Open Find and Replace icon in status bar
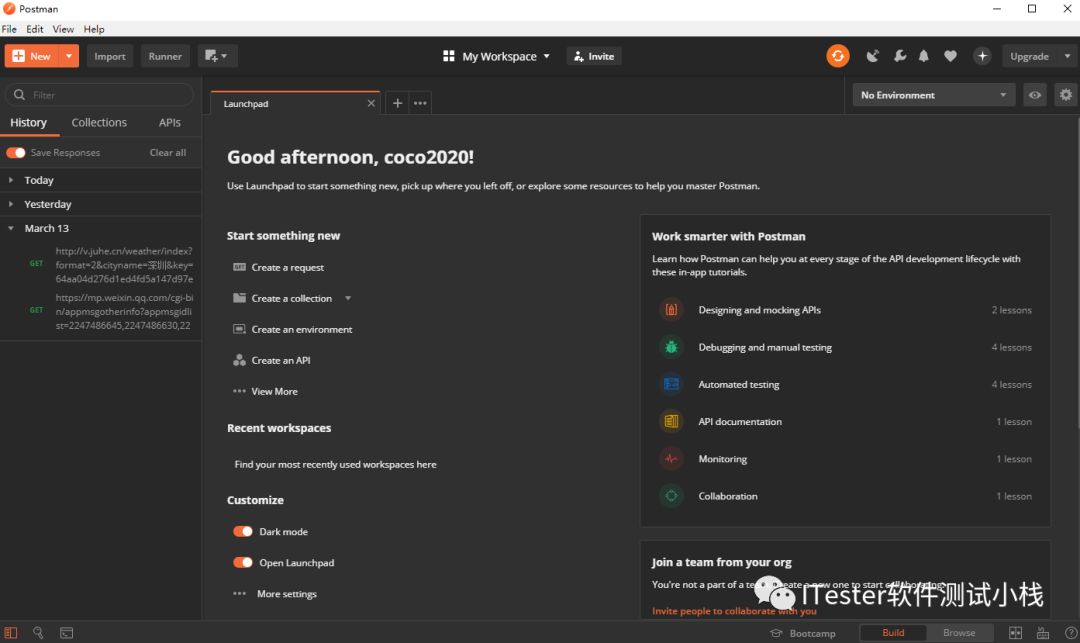 pos(38,633)
